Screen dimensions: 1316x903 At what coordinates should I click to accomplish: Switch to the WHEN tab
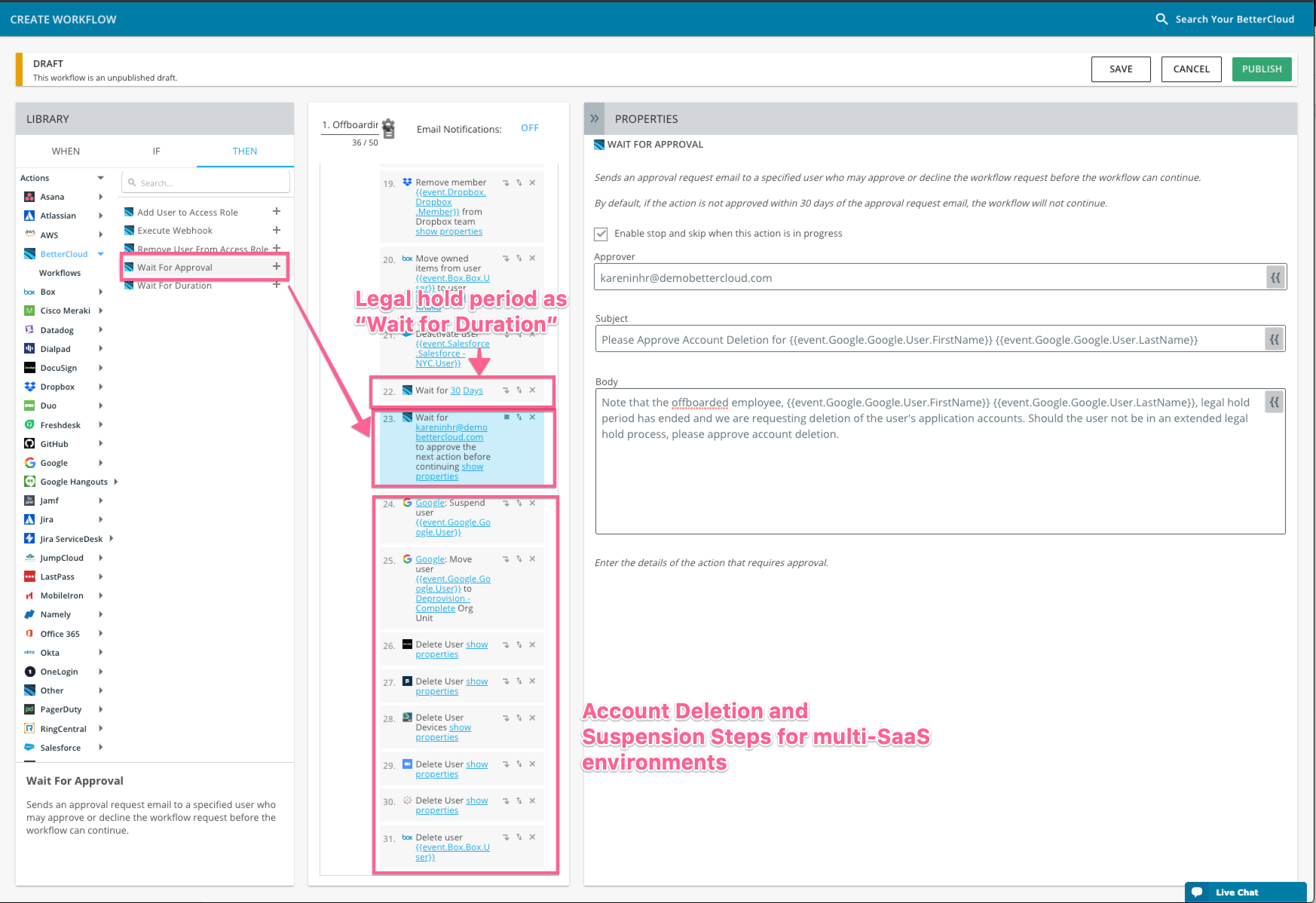[66, 151]
